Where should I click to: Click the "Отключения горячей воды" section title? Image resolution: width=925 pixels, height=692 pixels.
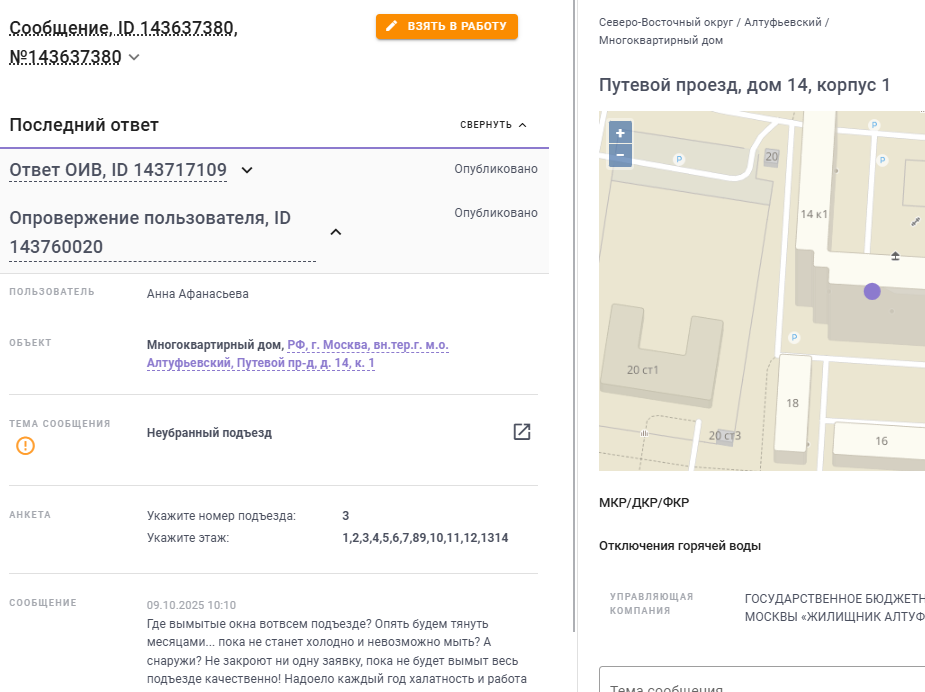click(x=680, y=546)
